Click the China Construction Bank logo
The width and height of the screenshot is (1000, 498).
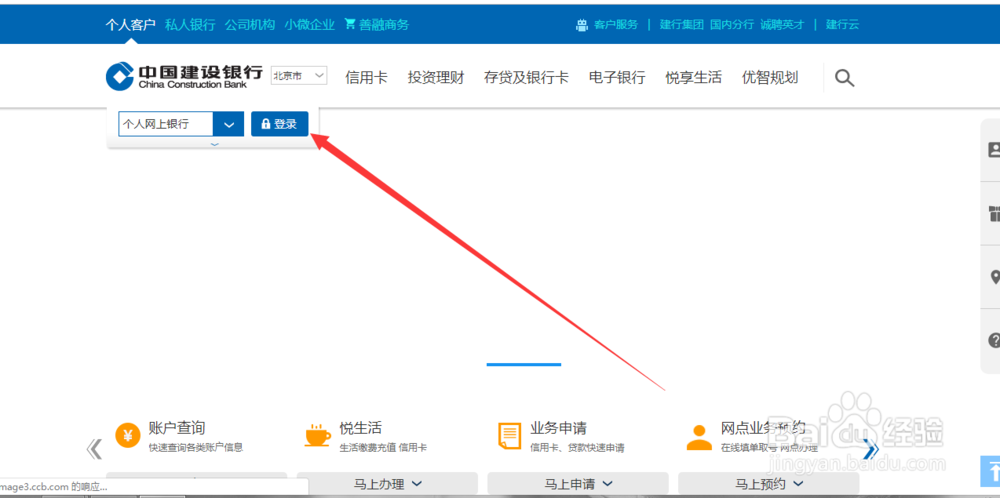pos(184,77)
